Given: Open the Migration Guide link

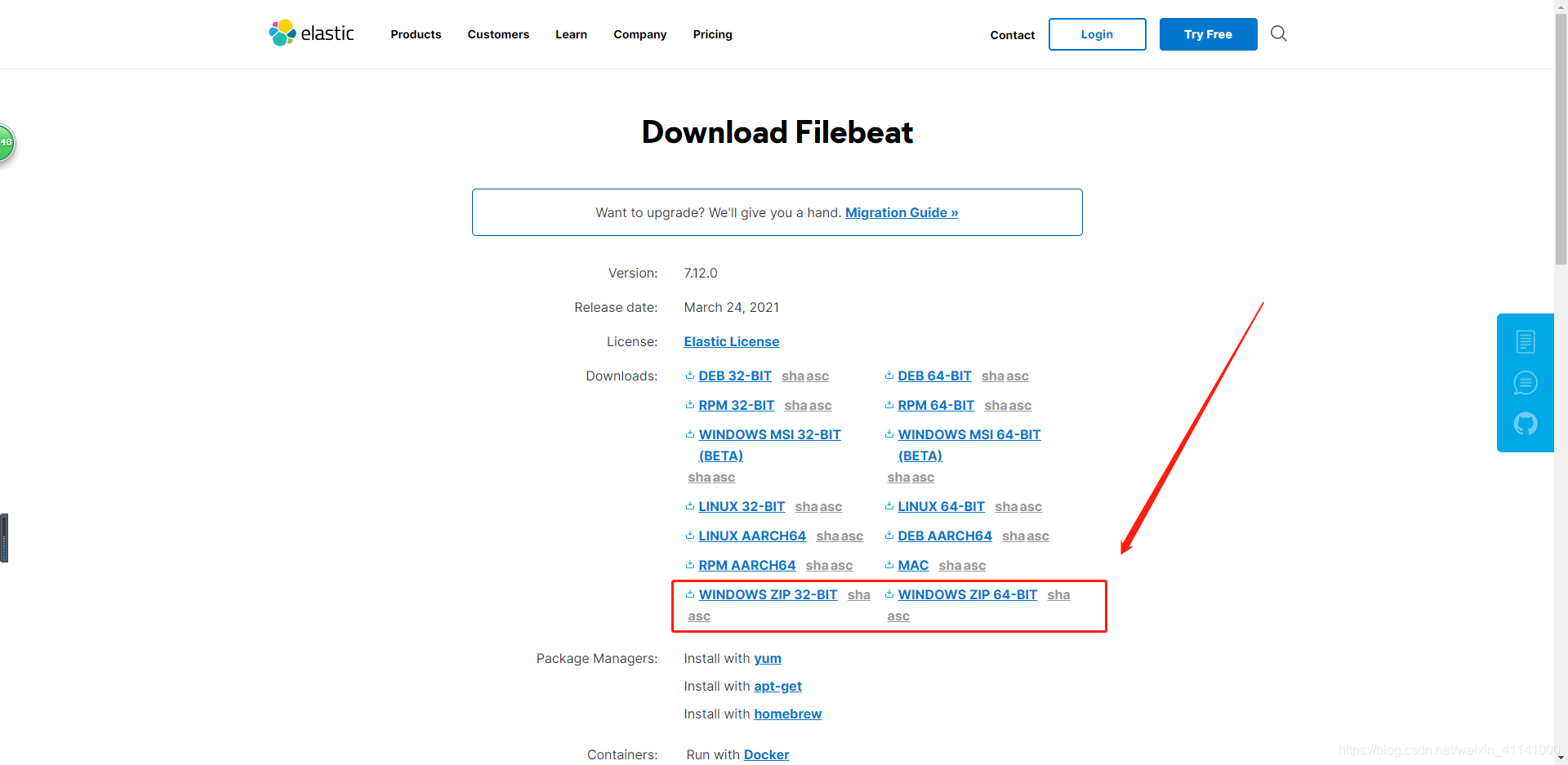Looking at the screenshot, I should [x=902, y=212].
